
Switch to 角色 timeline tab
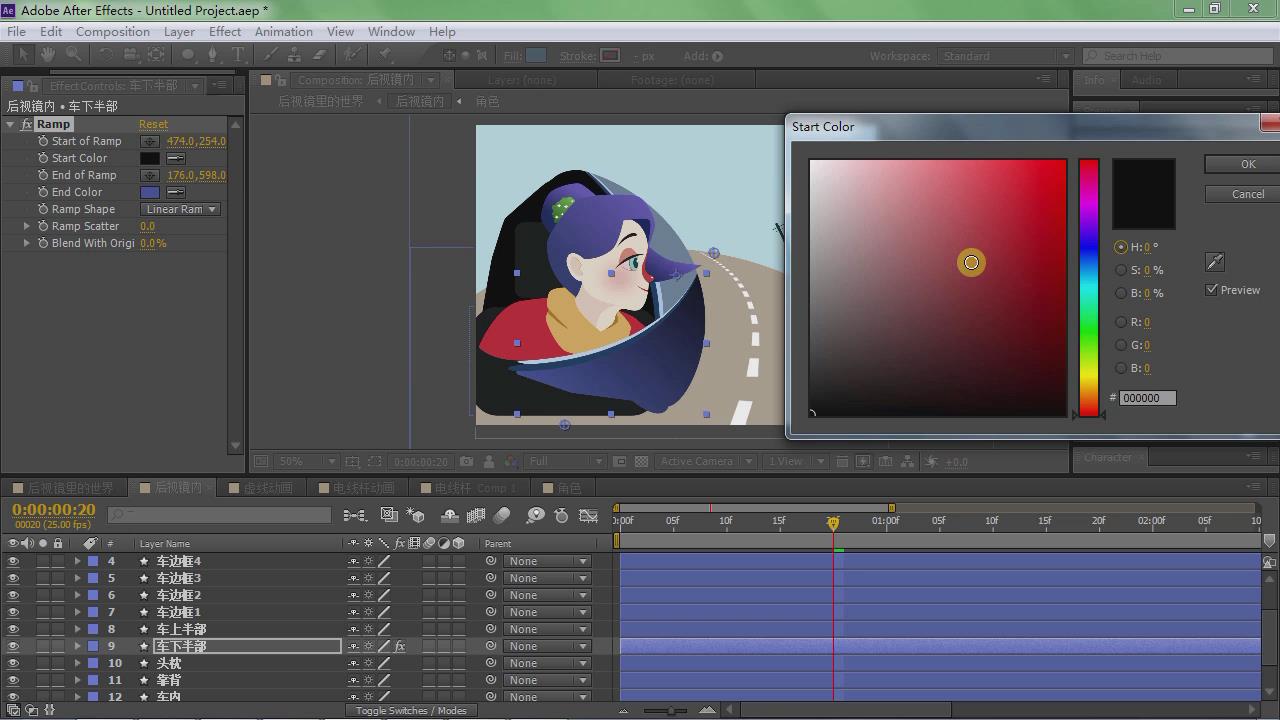(569, 488)
